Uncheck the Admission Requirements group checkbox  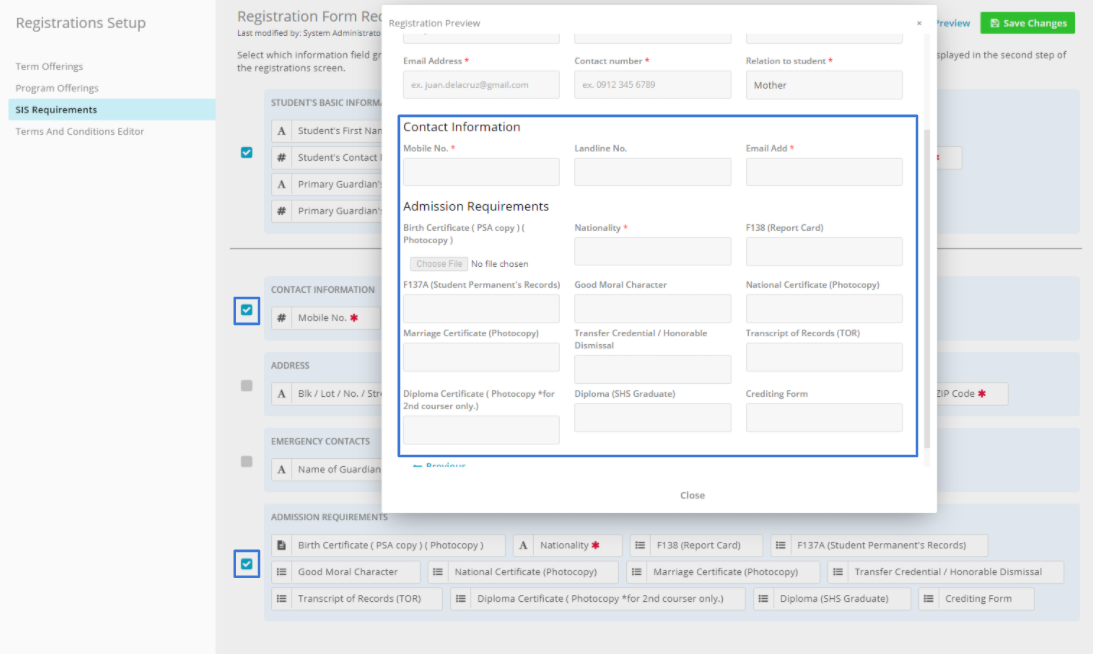[247, 564]
